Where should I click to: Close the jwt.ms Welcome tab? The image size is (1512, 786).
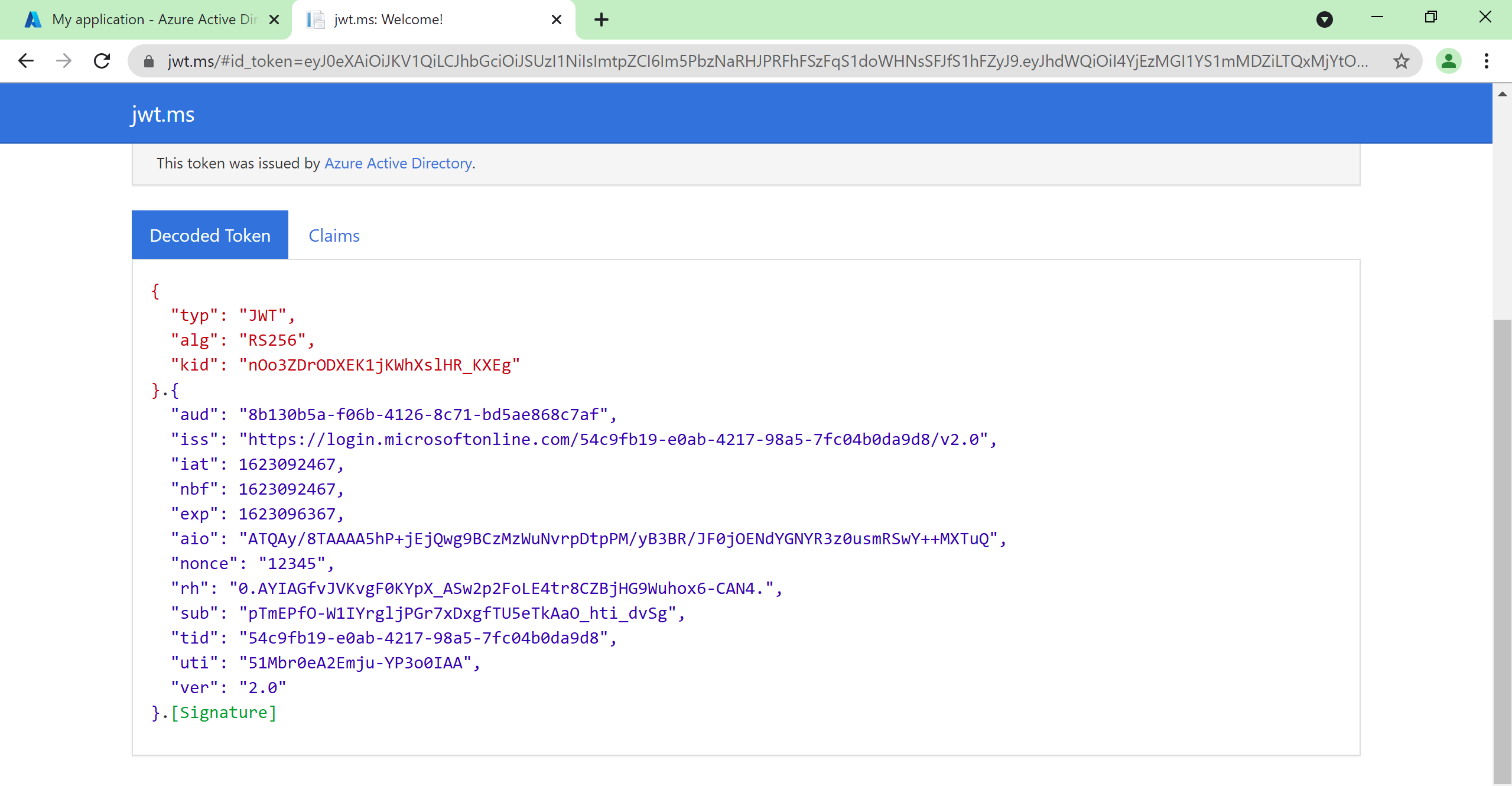(x=556, y=20)
